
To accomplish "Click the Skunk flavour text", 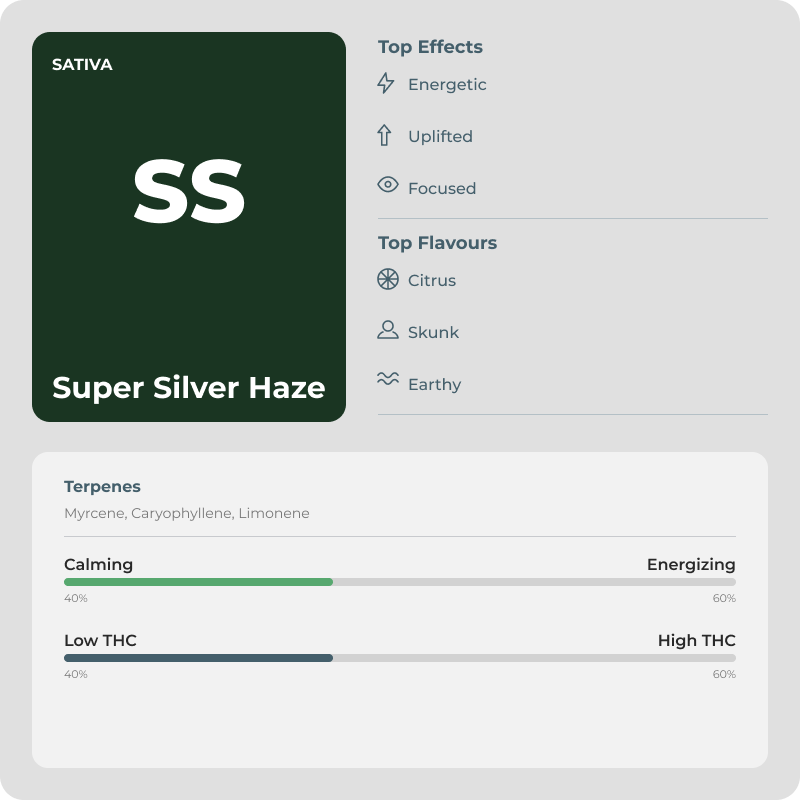I will 433,332.
